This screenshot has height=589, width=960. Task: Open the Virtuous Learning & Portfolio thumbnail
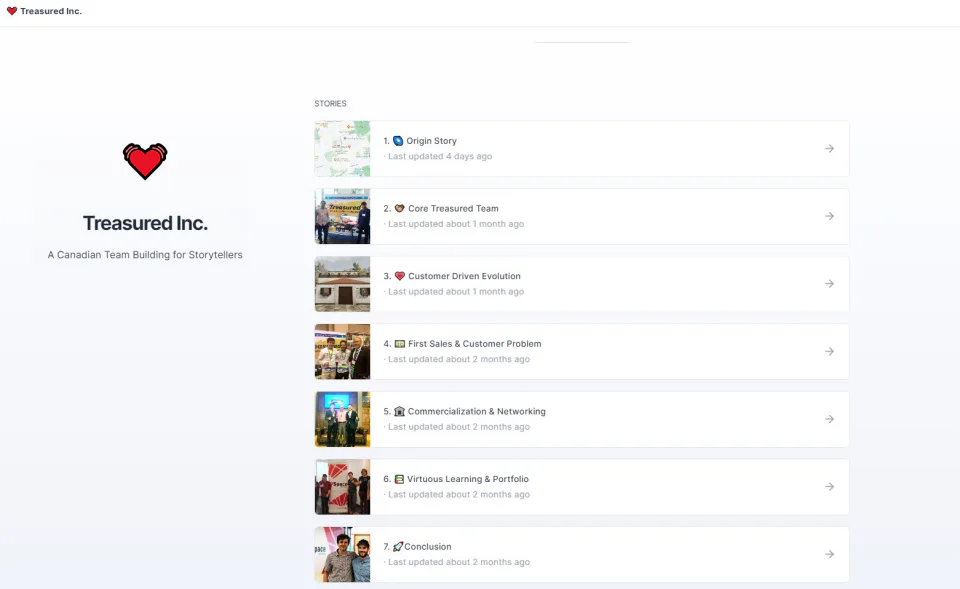click(342, 487)
